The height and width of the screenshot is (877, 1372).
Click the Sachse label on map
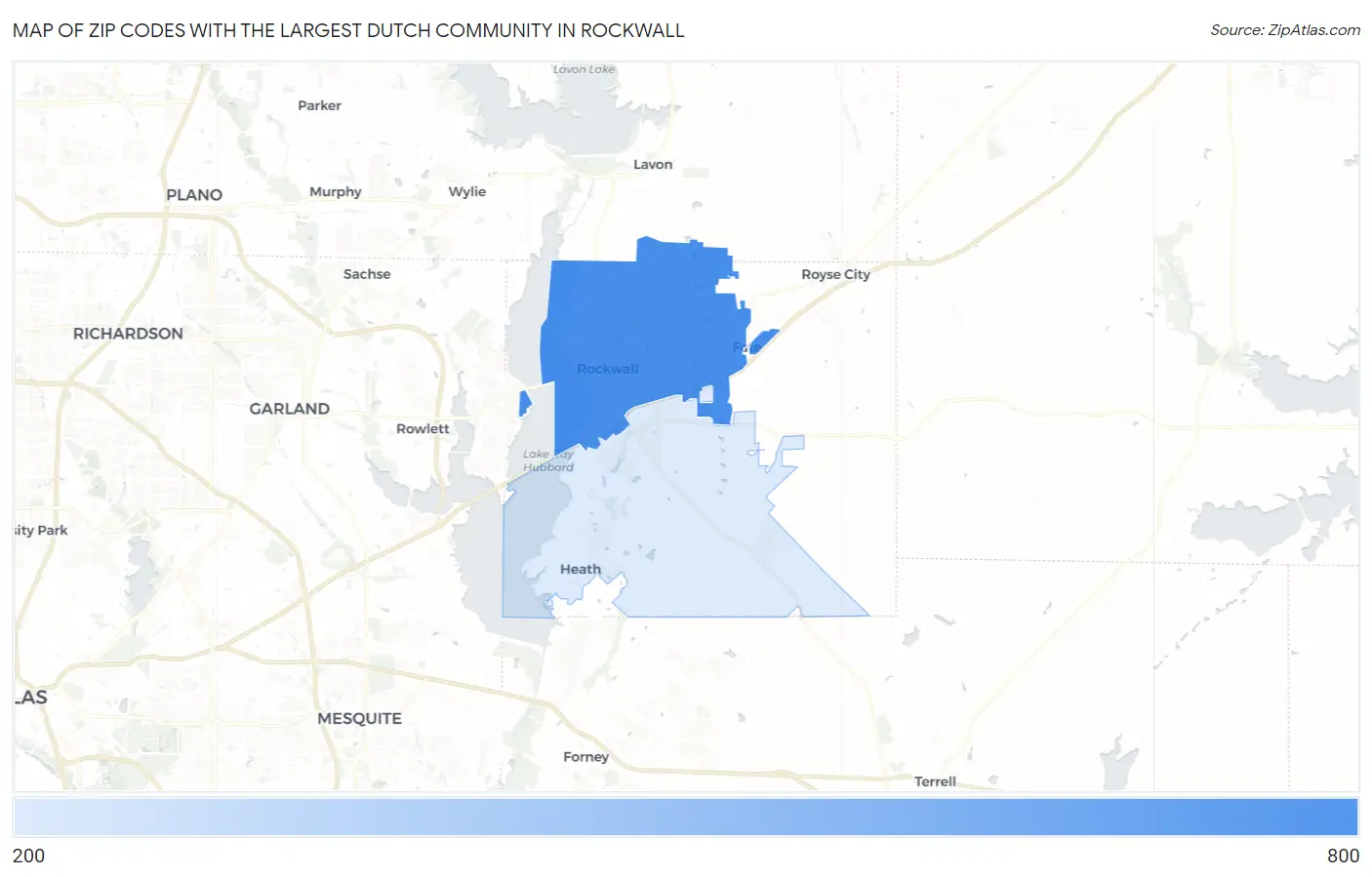pos(366,274)
